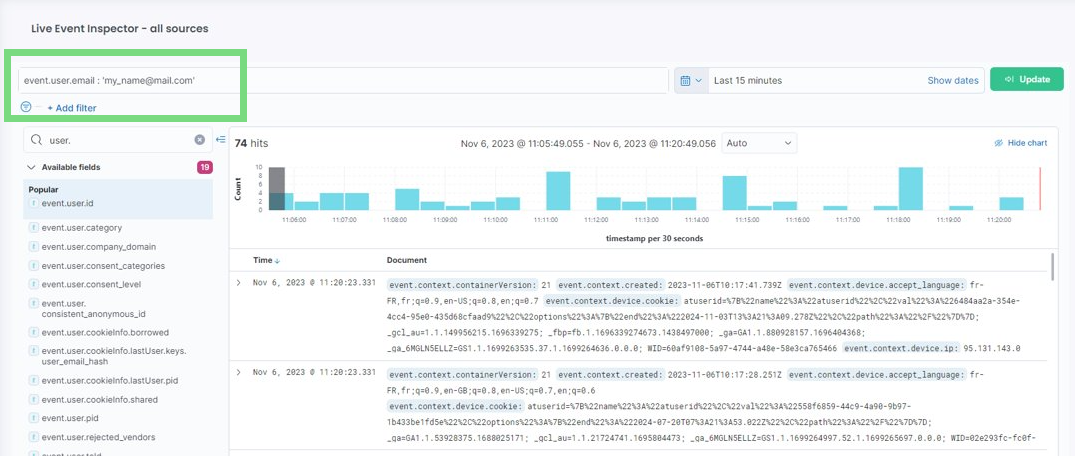Open the filter options menu icon
Image resolution: width=1075 pixels, height=456 pixels.
tap(27, 107)
